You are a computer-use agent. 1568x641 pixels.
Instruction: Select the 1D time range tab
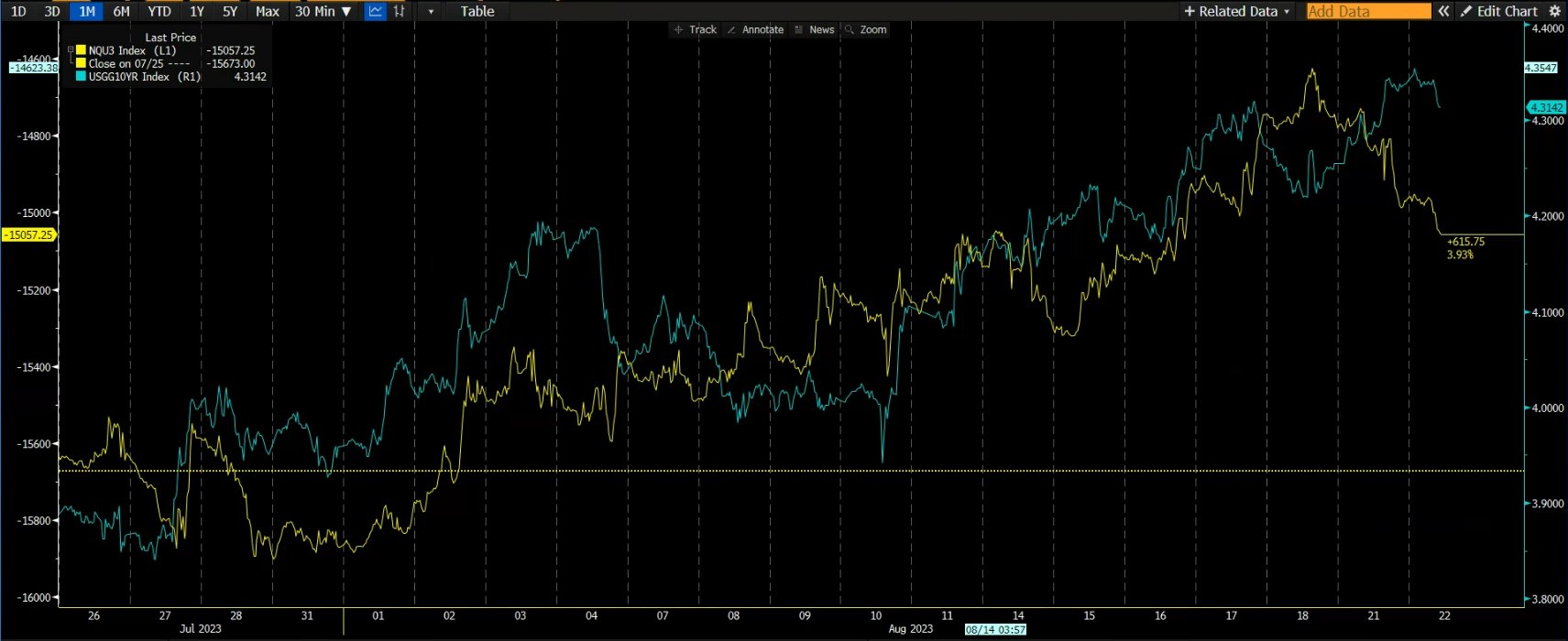coord(18,11)
